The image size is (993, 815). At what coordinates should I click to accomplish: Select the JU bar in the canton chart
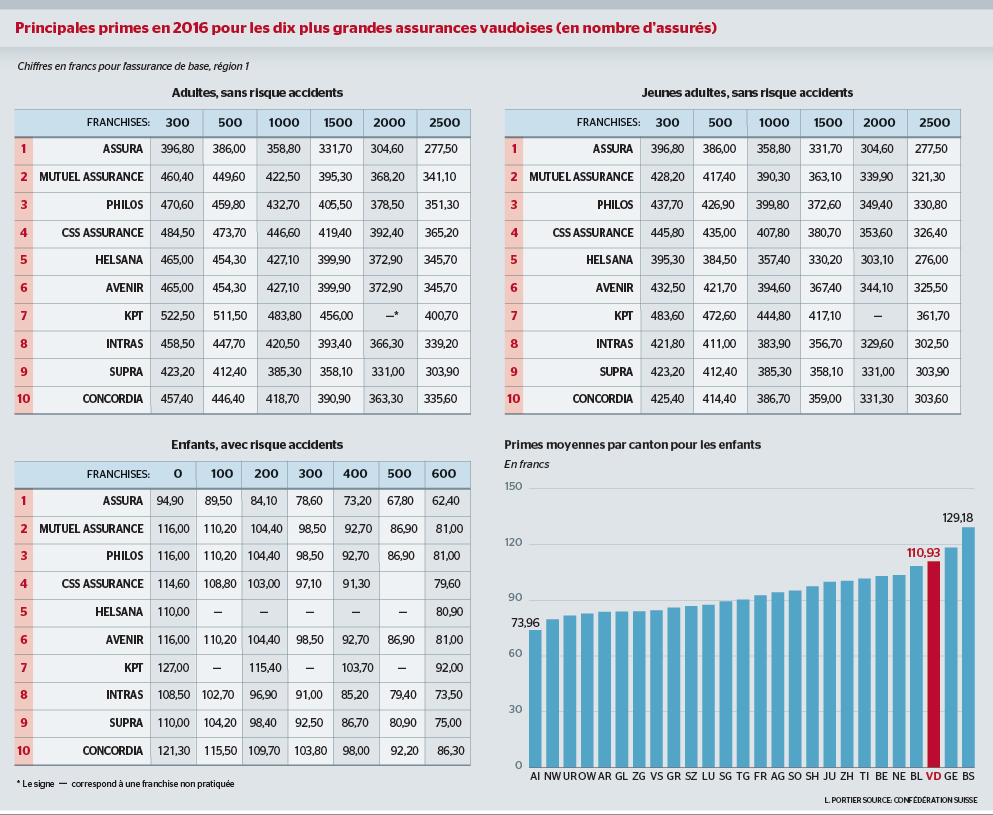830,674
